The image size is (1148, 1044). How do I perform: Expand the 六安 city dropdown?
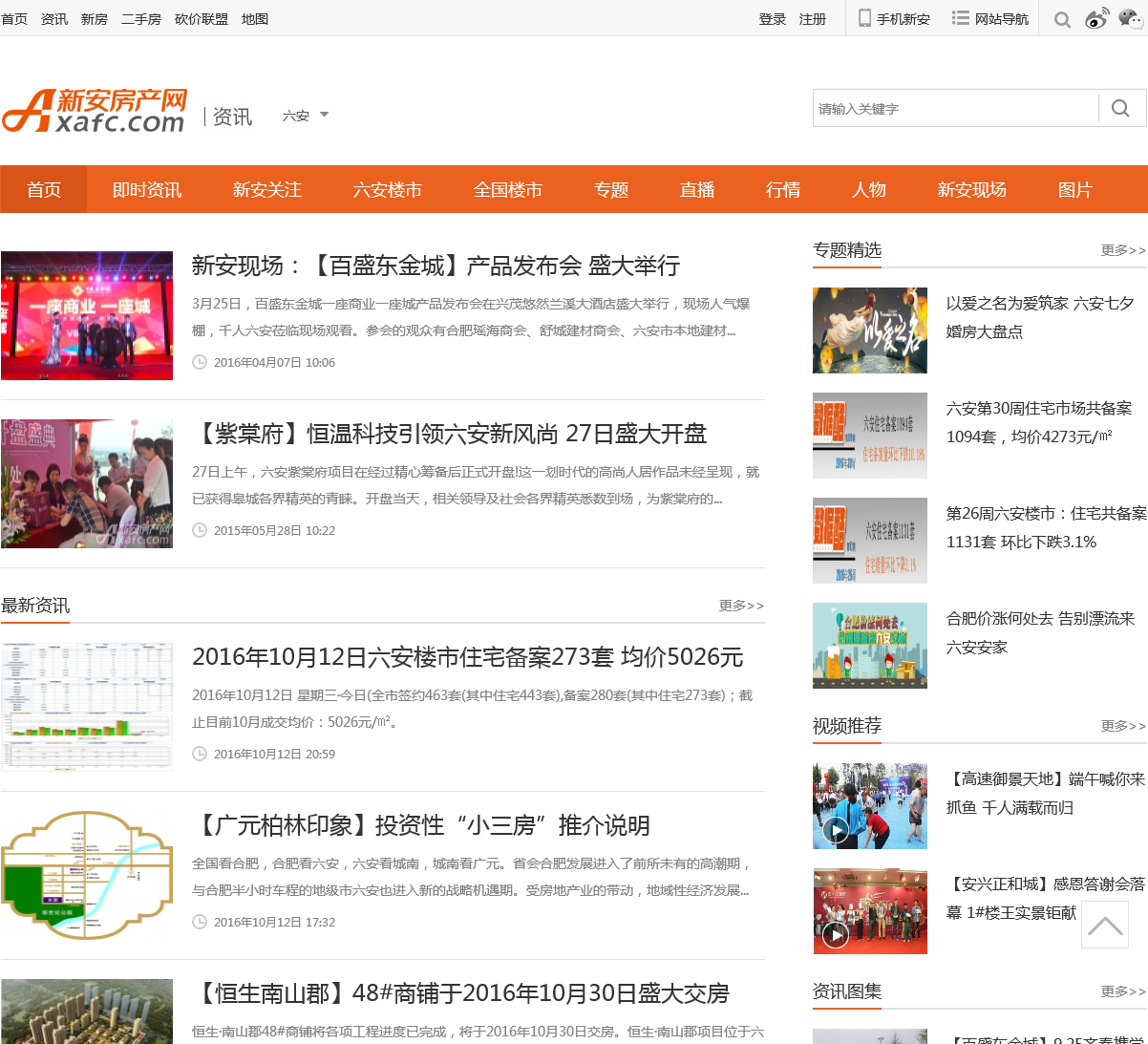(x=305, y=116)
